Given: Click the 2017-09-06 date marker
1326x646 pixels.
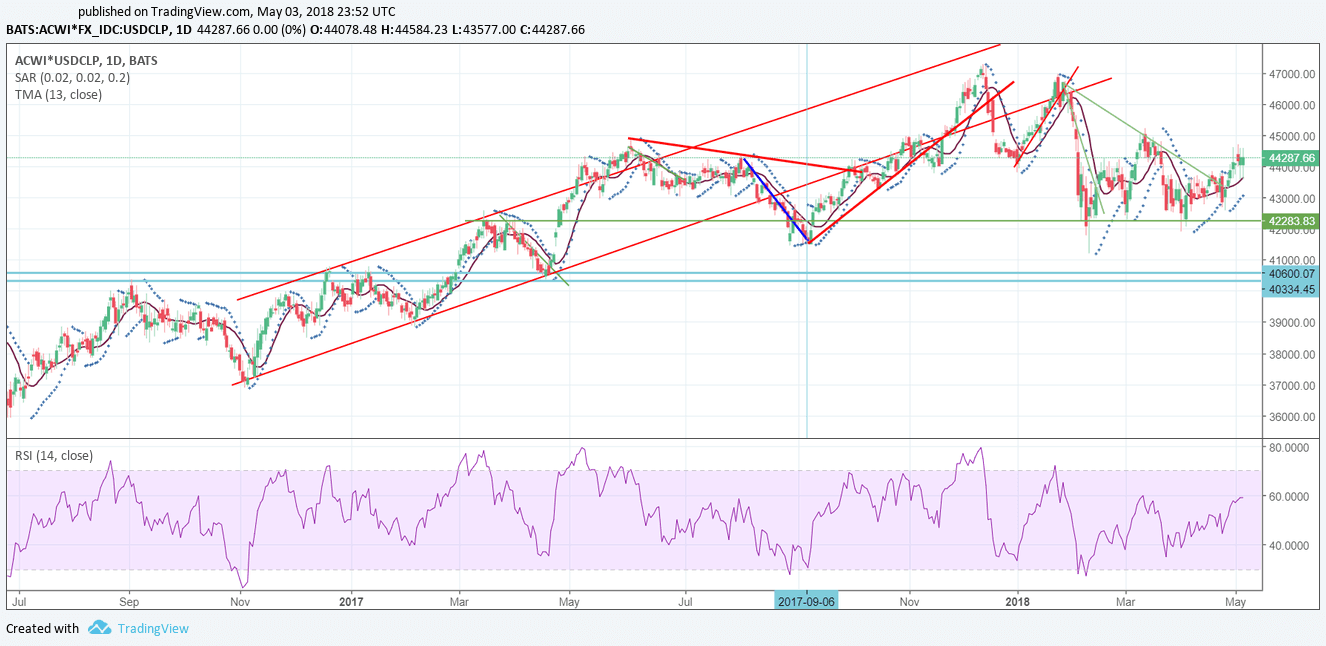Looking at the screenshot, I should pos(807,601).
